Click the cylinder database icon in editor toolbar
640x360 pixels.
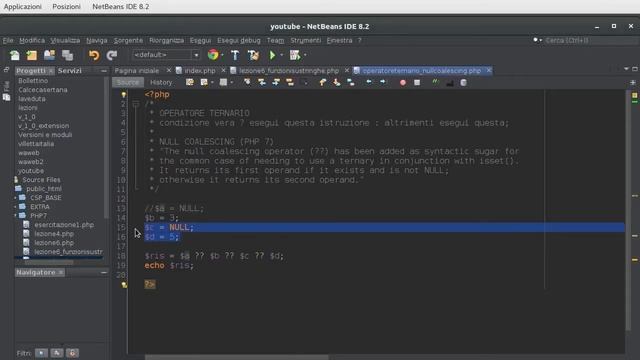coord(463,82)
